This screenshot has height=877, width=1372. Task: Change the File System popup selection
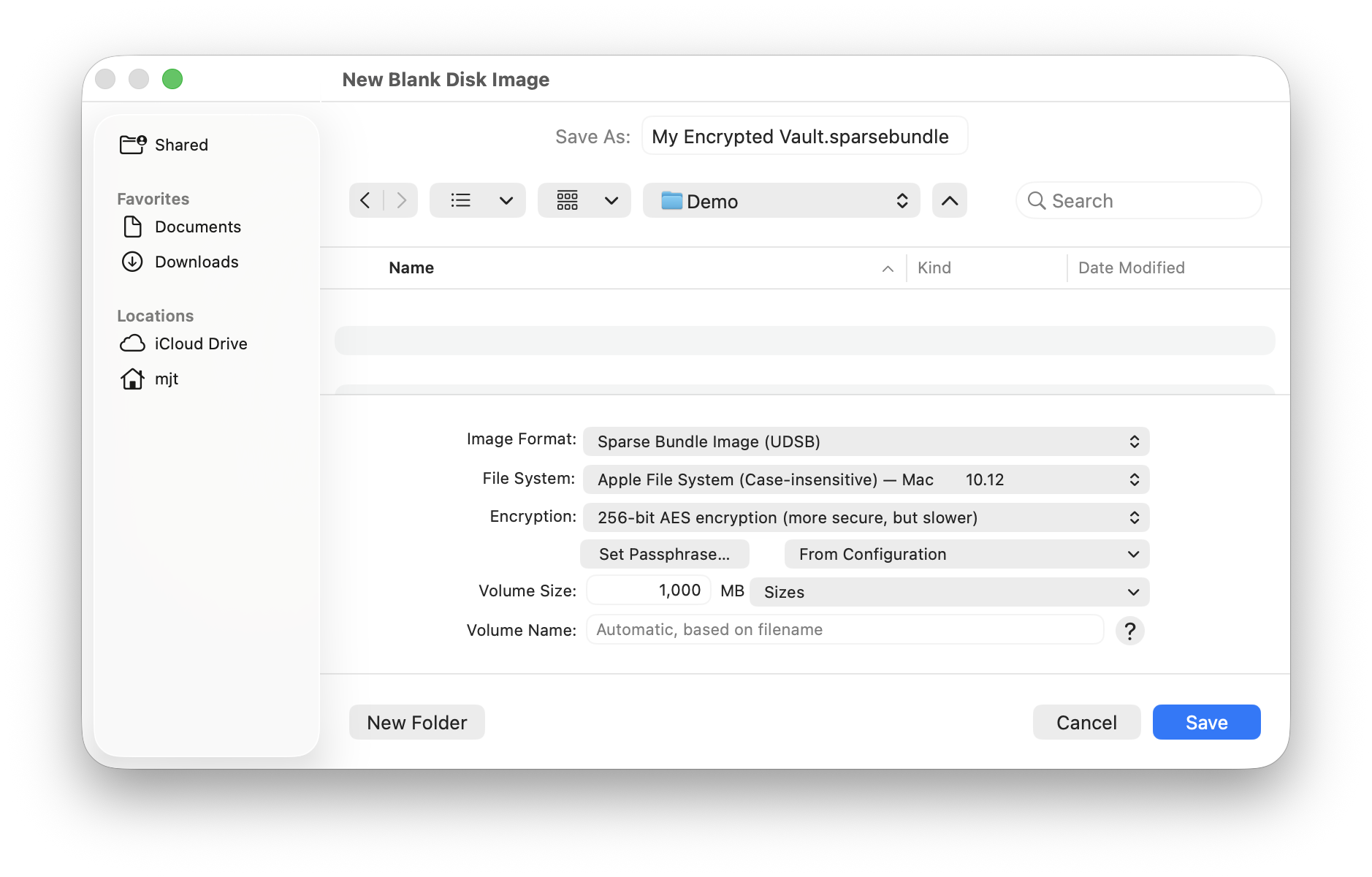[866, 479]
